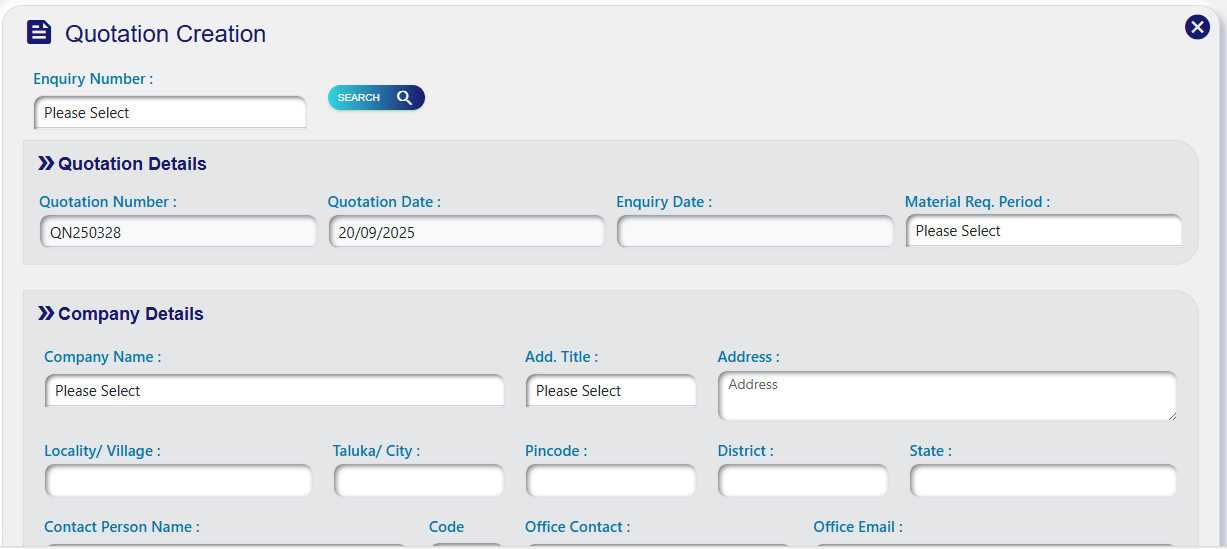Click into the Address text area
Viewport: 1227px width, 549px height.
pos(946,397)
